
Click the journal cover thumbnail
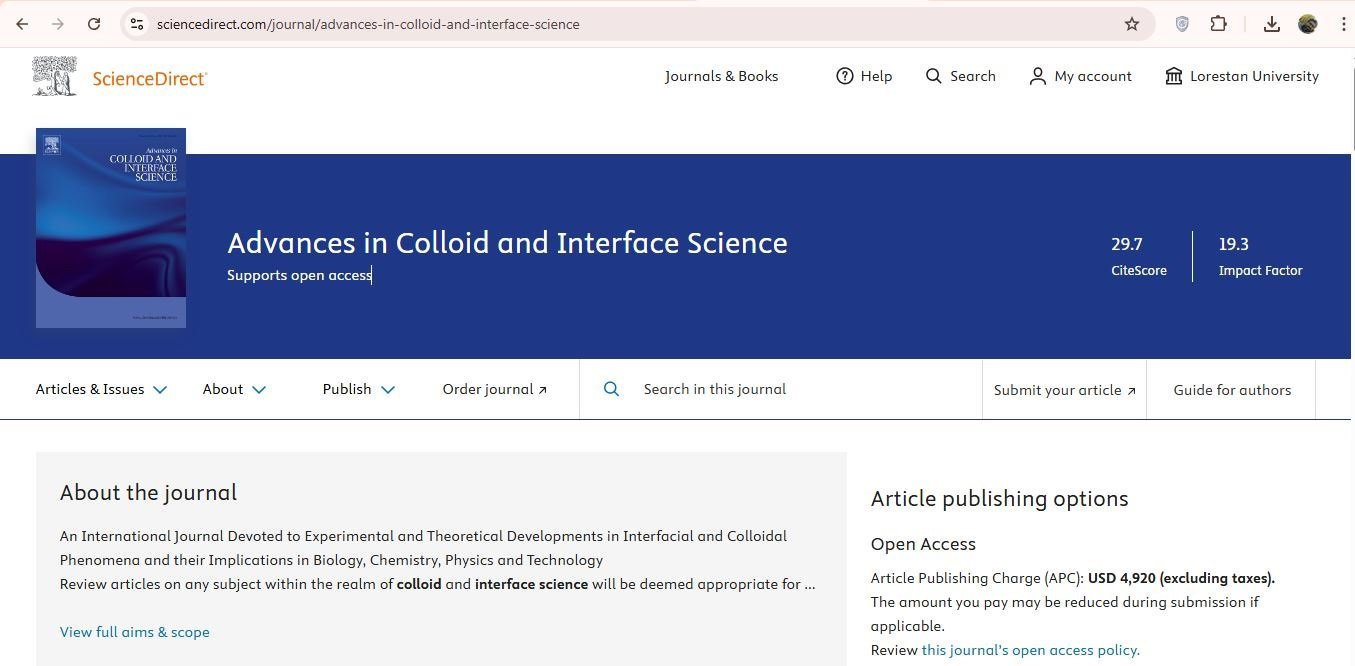111,228
